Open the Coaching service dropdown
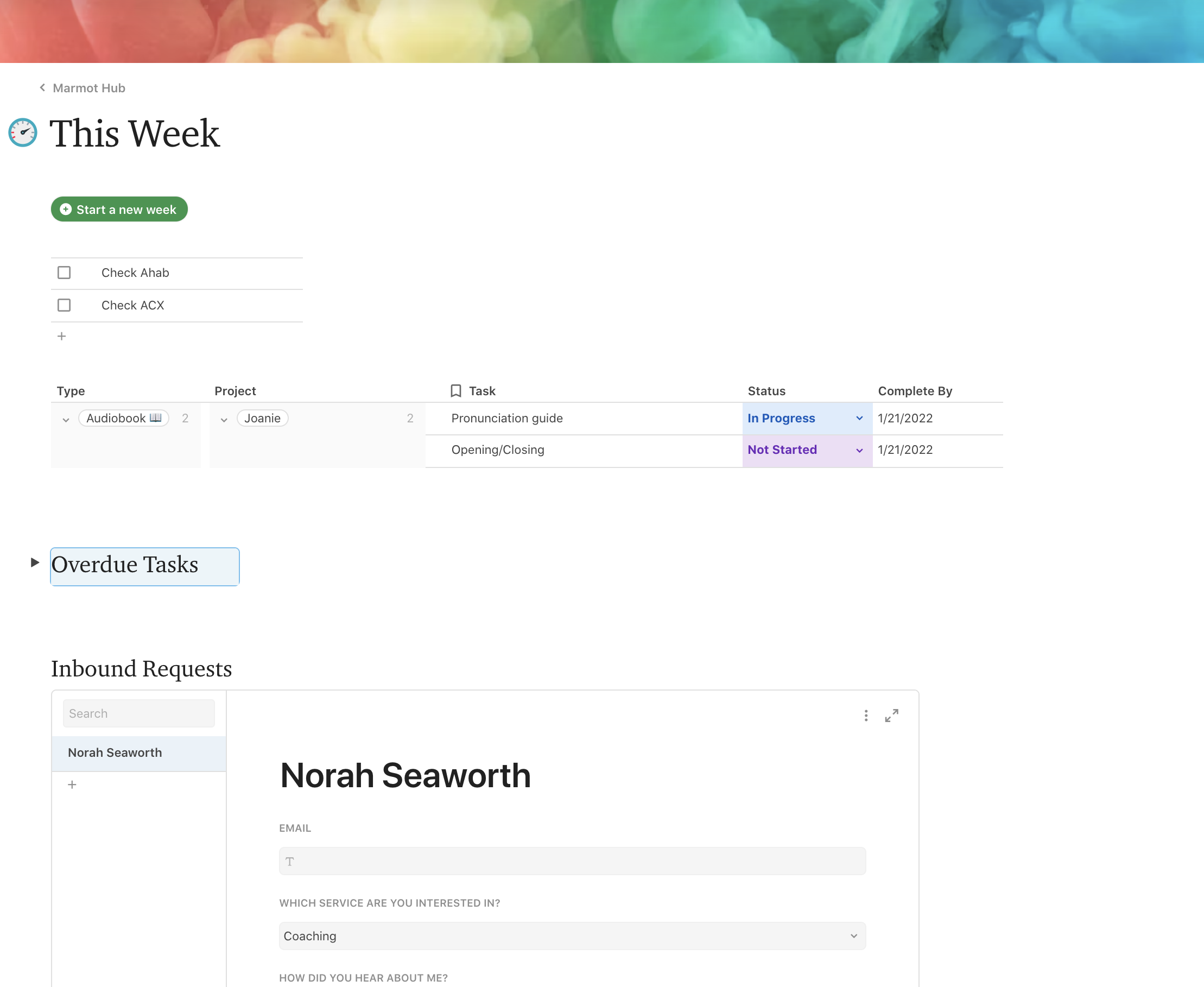Viewport: 1204px width, 987px height. [x=853, y=936]
